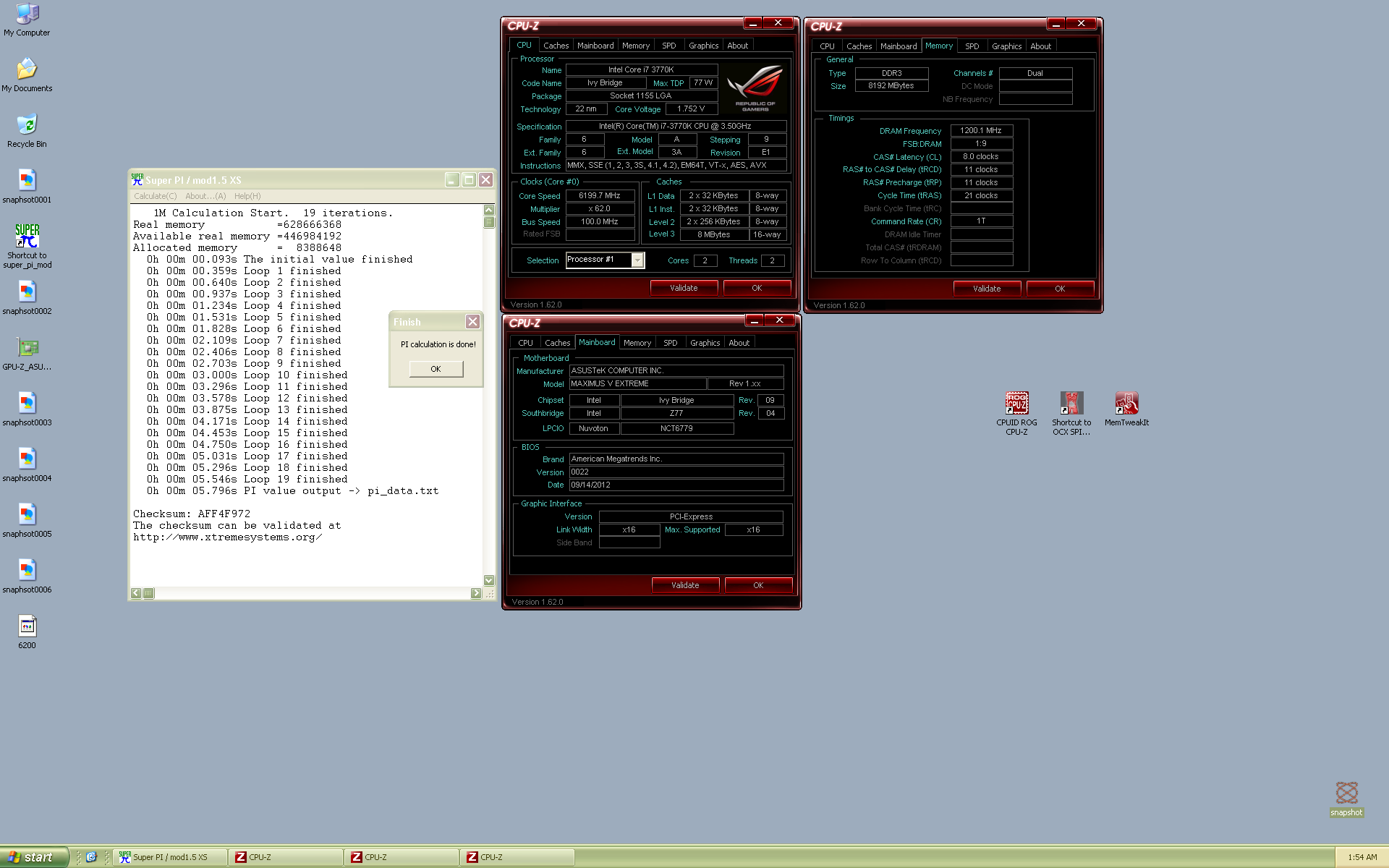
Task: Select snaphsot0001 desktop file
Action: 27,187
